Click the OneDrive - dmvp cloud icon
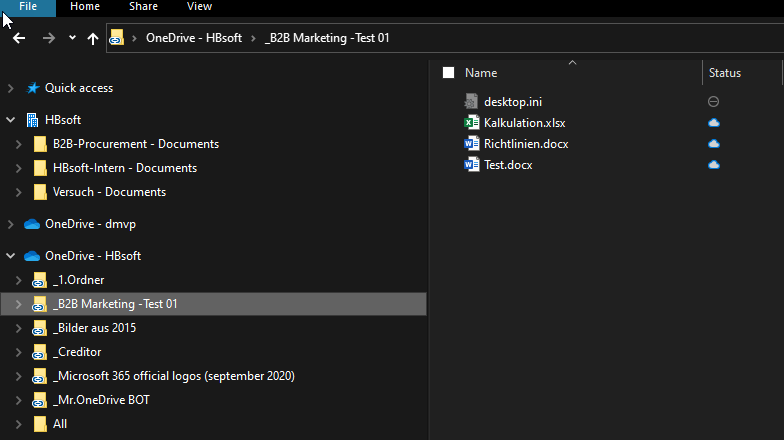The image size is (784, 440). pos(32,224)
